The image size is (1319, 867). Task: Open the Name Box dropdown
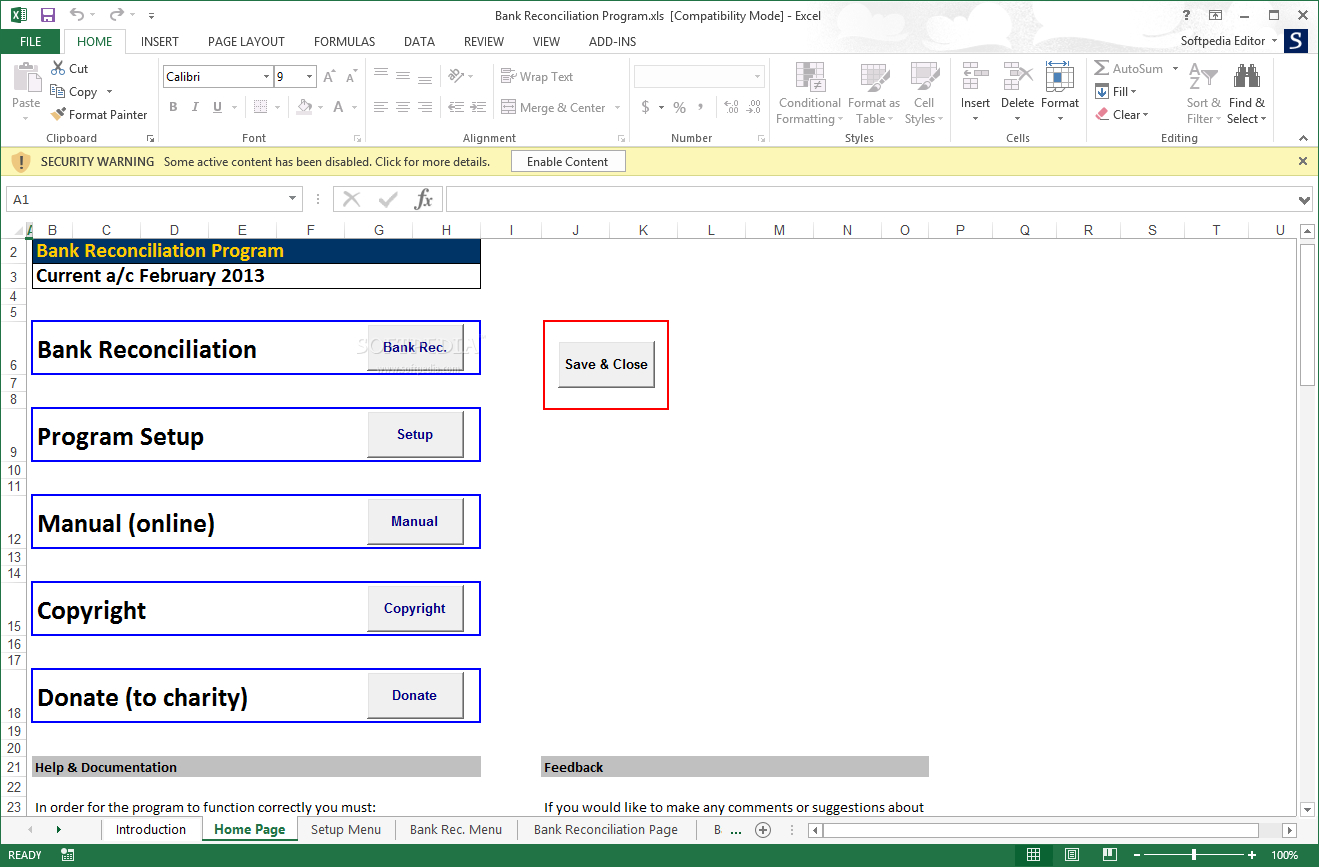coord(293,199)
